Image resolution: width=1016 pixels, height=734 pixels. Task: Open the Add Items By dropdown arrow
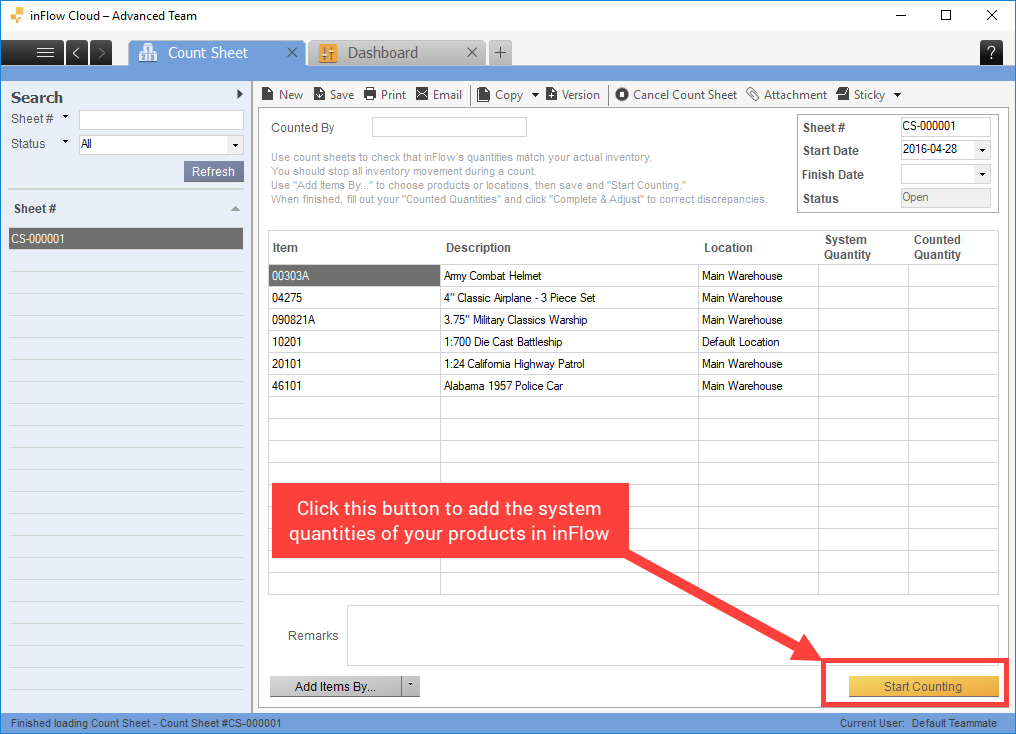(411, 686)
